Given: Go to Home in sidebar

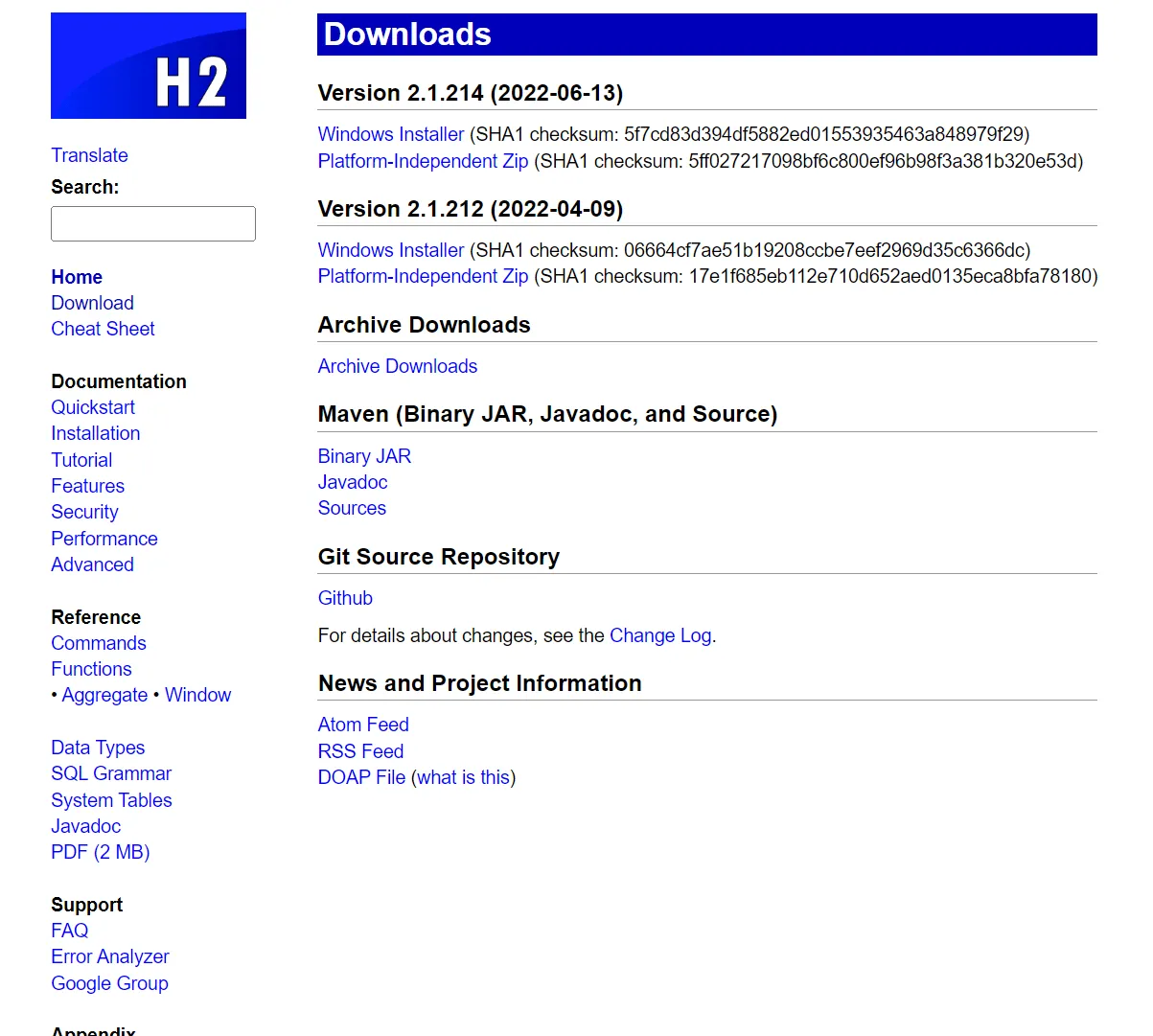Looking at the screenshot, I should pyautogui.click(x=77, y=277).
